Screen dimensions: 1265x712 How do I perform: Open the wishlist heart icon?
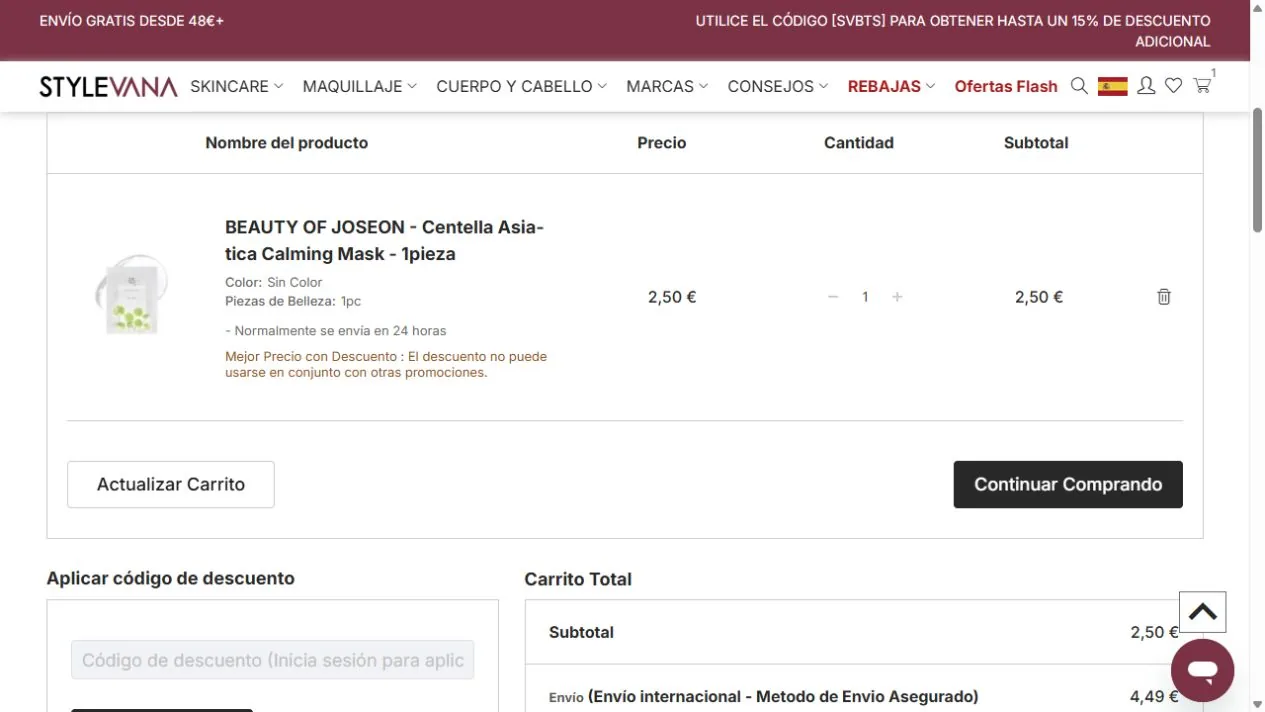pyautogui.click(x=1174, y=86)
